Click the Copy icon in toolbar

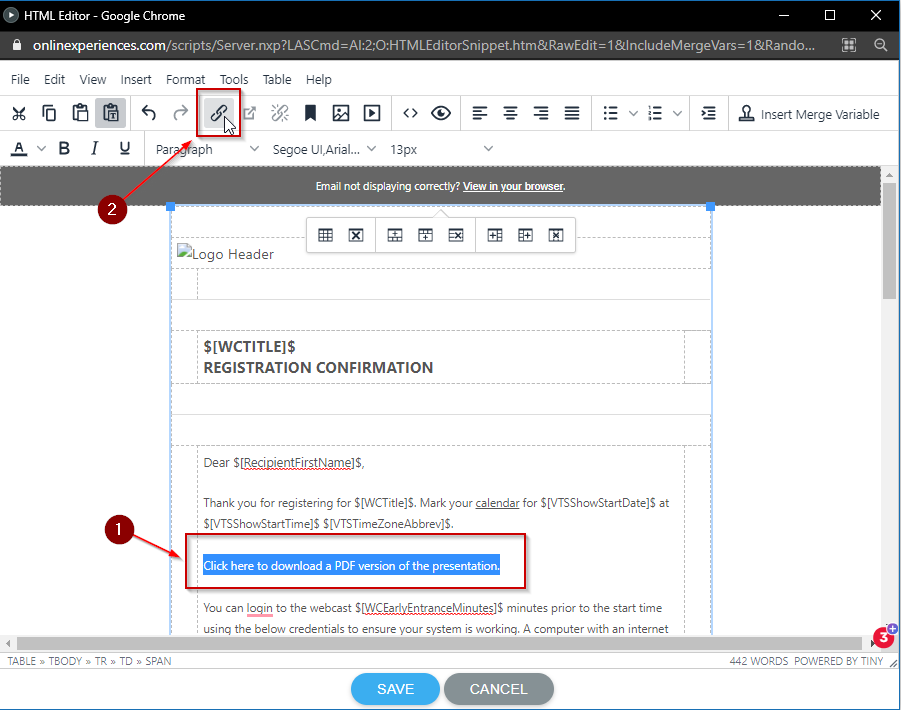(49, 113)
